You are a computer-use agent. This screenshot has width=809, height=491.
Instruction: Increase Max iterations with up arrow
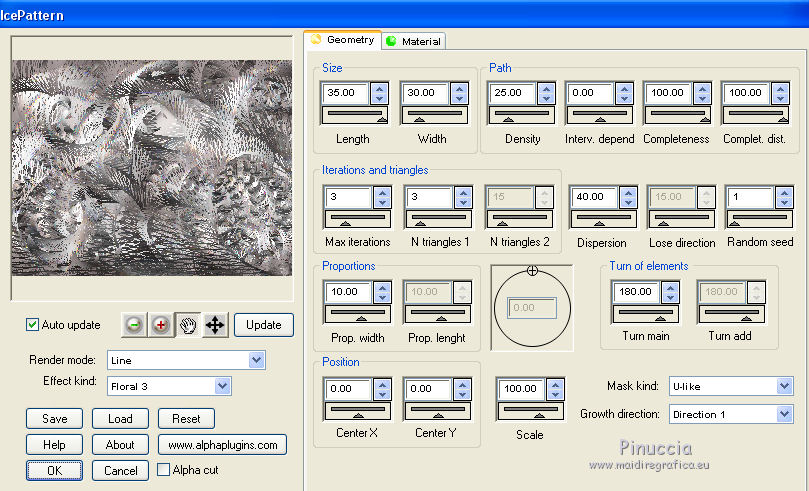click(383, 192)
